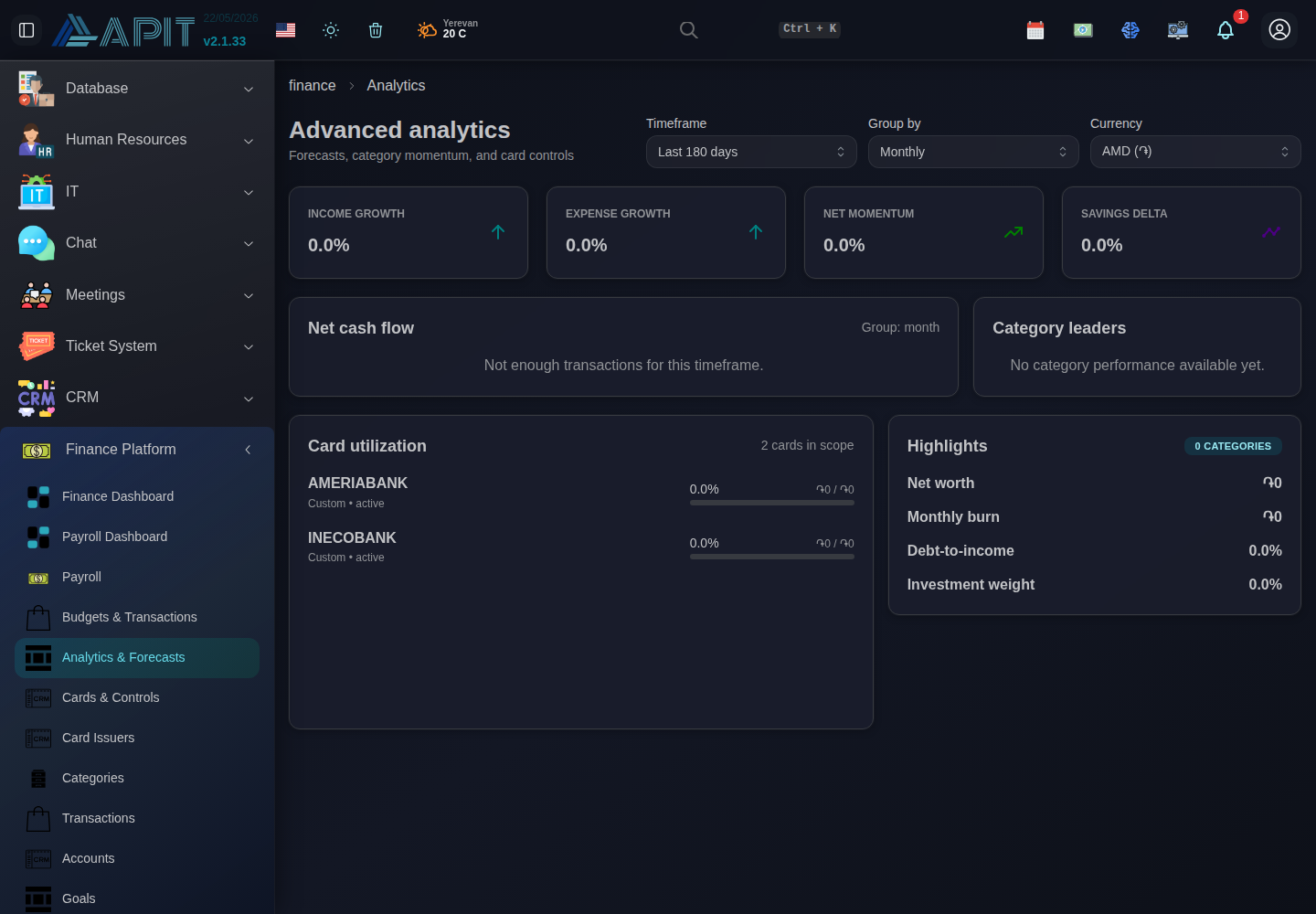Open Finance Dashboard page

137,496
